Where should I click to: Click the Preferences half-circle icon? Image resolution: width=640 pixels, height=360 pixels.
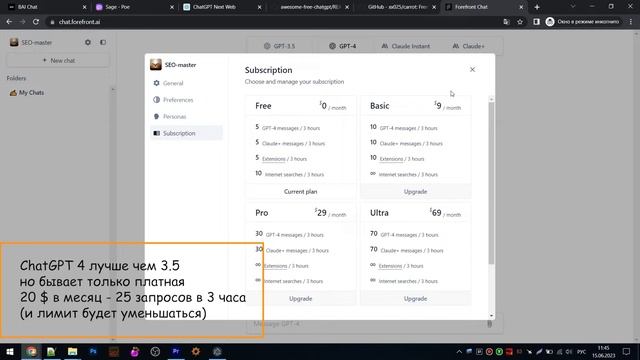(x=156, y=100)
